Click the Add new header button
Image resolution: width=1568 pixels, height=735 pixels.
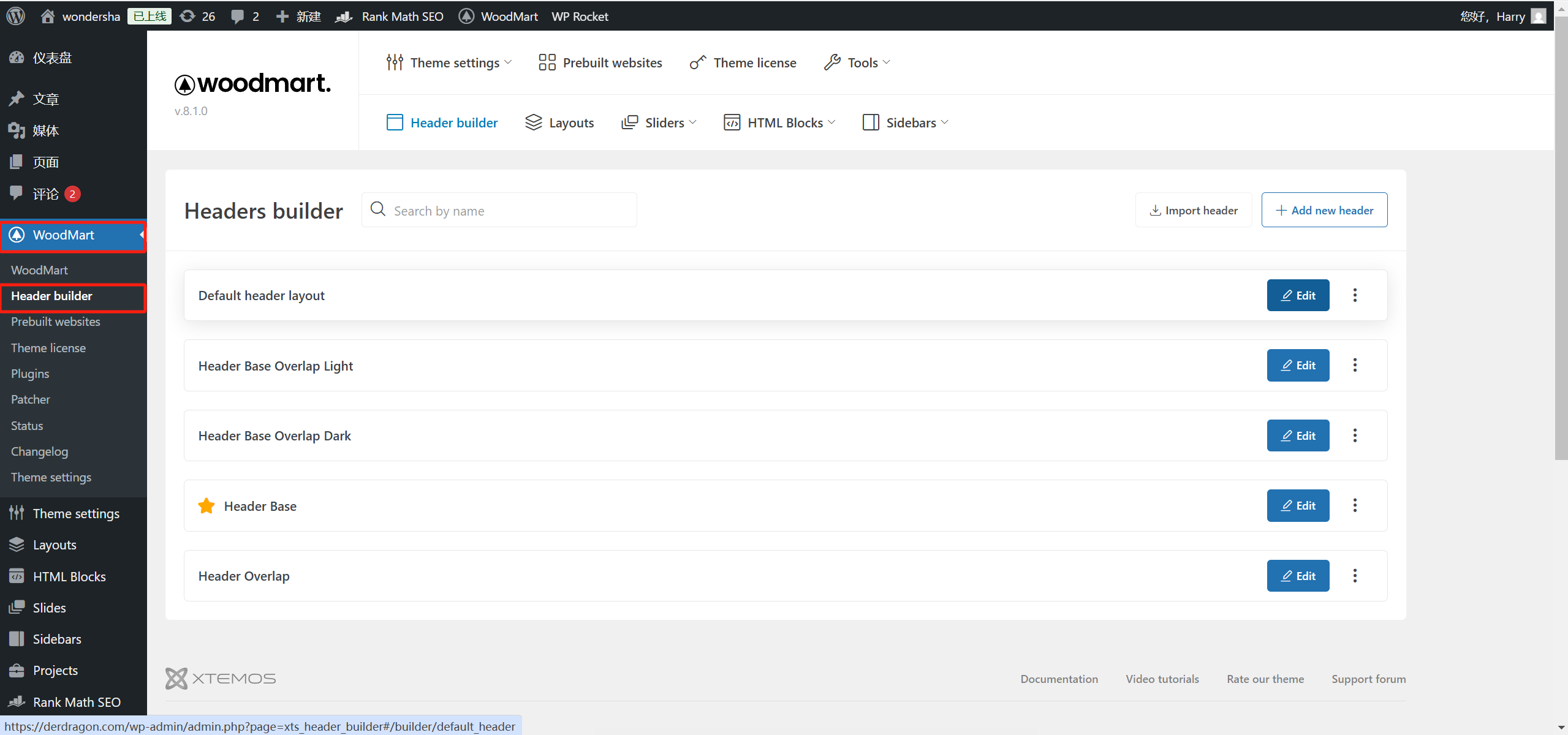click(x=1324, y=210)
